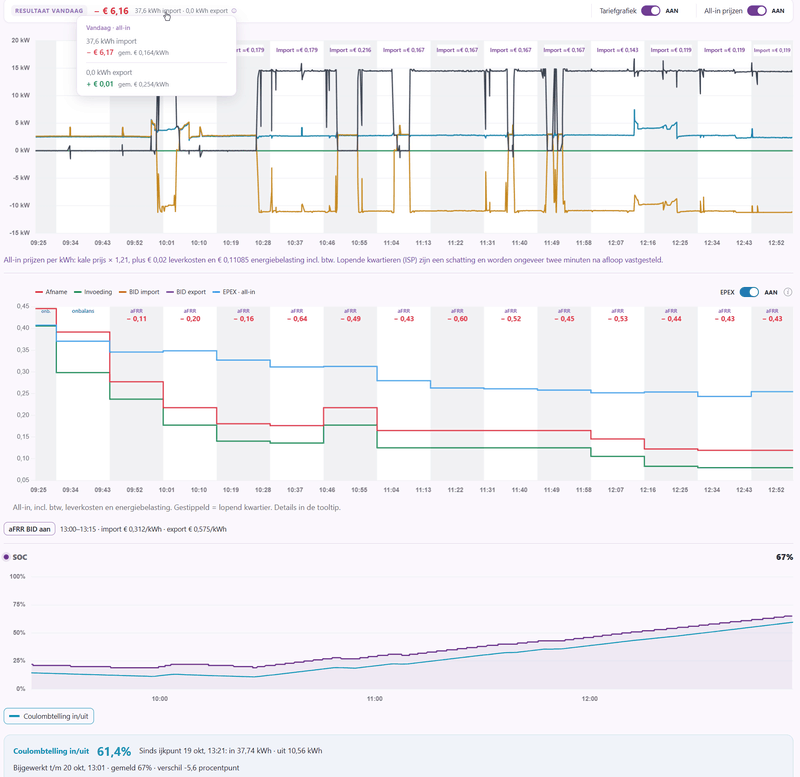Disable the EPEX switch

749,292
